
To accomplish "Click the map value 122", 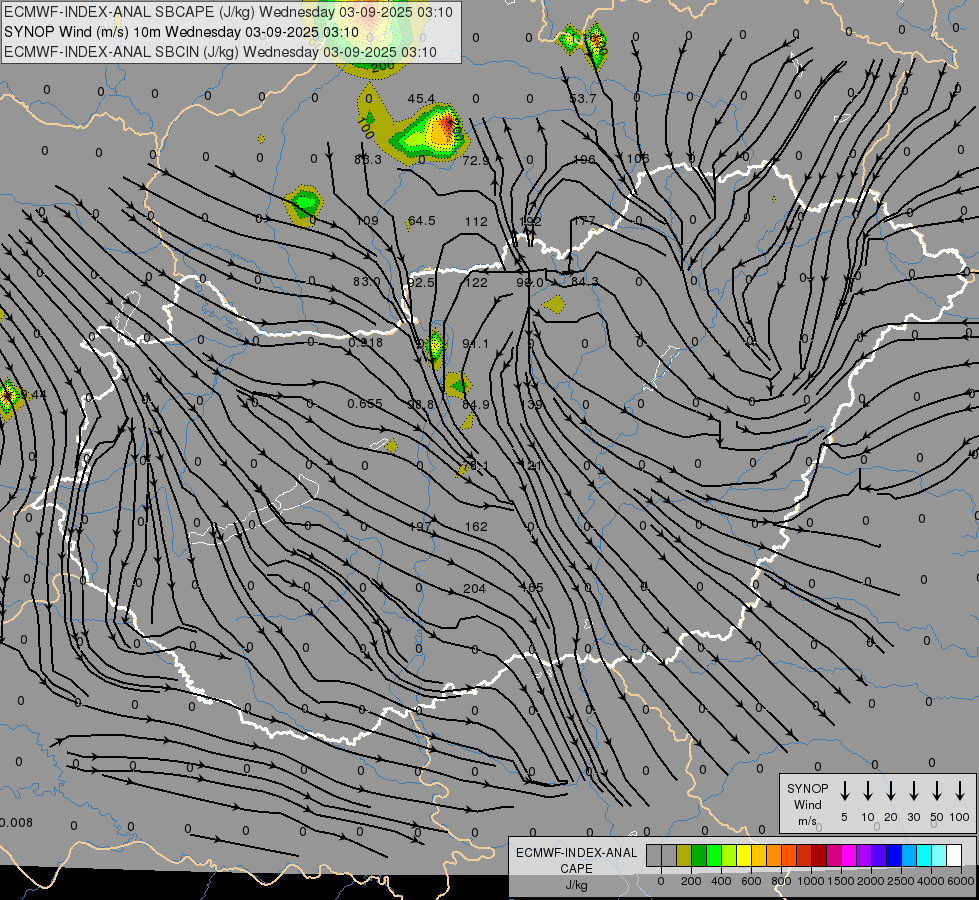I will click(x=476, y=282).
